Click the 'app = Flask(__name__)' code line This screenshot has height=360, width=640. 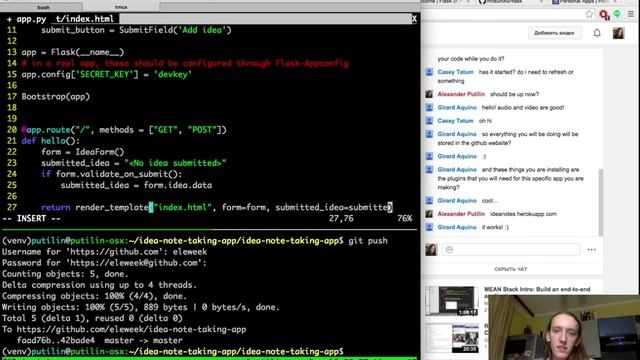click(72, 52)
